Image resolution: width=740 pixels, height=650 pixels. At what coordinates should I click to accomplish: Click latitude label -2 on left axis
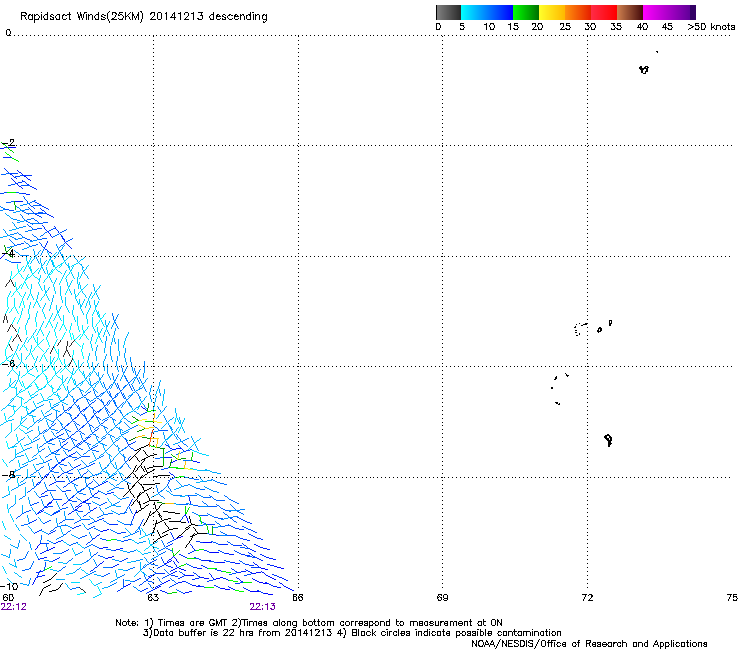point(8,142)
